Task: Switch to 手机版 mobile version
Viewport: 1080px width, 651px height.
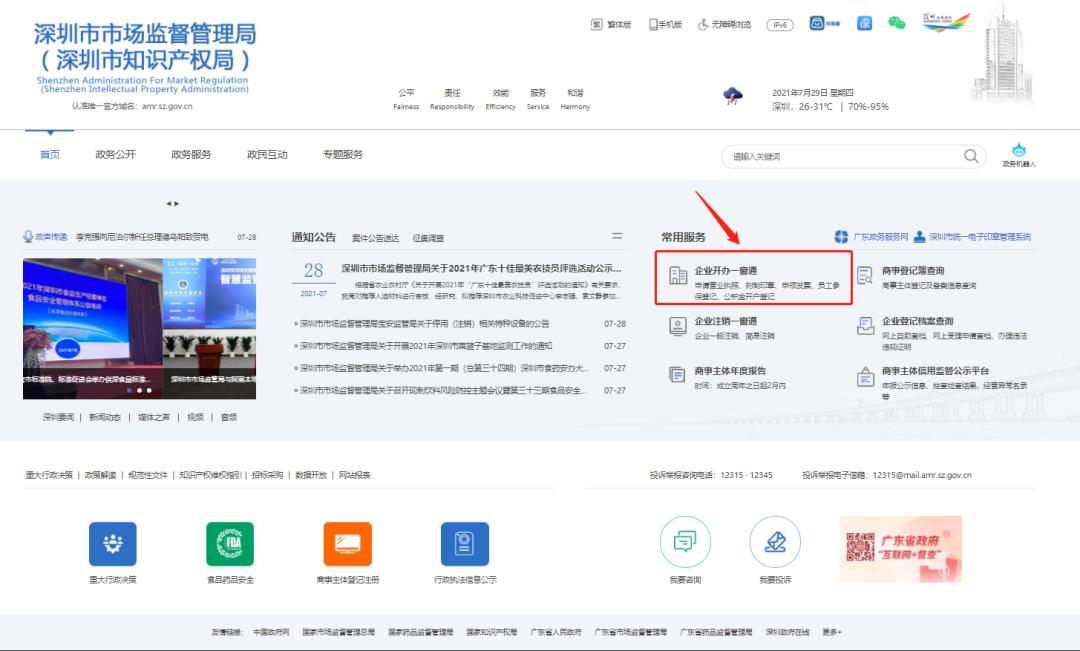Action: tap(666, 24)
